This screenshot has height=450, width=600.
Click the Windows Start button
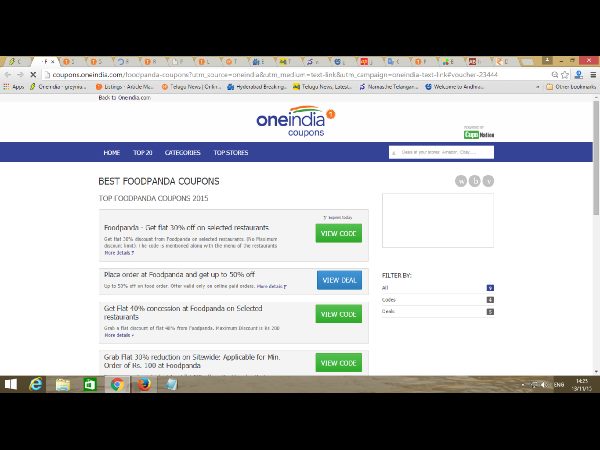pos(12,384)
